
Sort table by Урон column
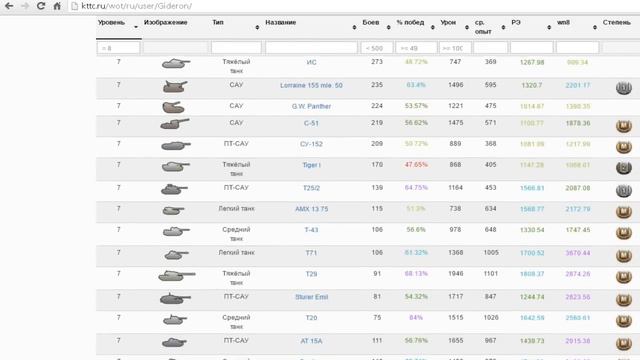[x=455, y=27]
